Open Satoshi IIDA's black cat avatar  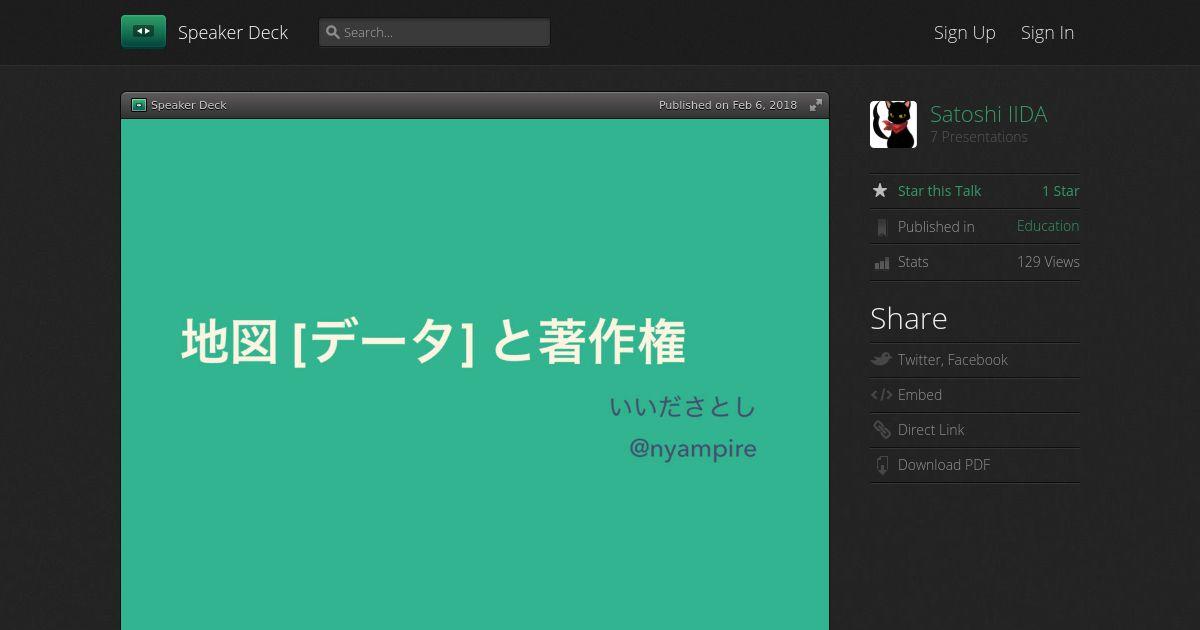[893, 124]
